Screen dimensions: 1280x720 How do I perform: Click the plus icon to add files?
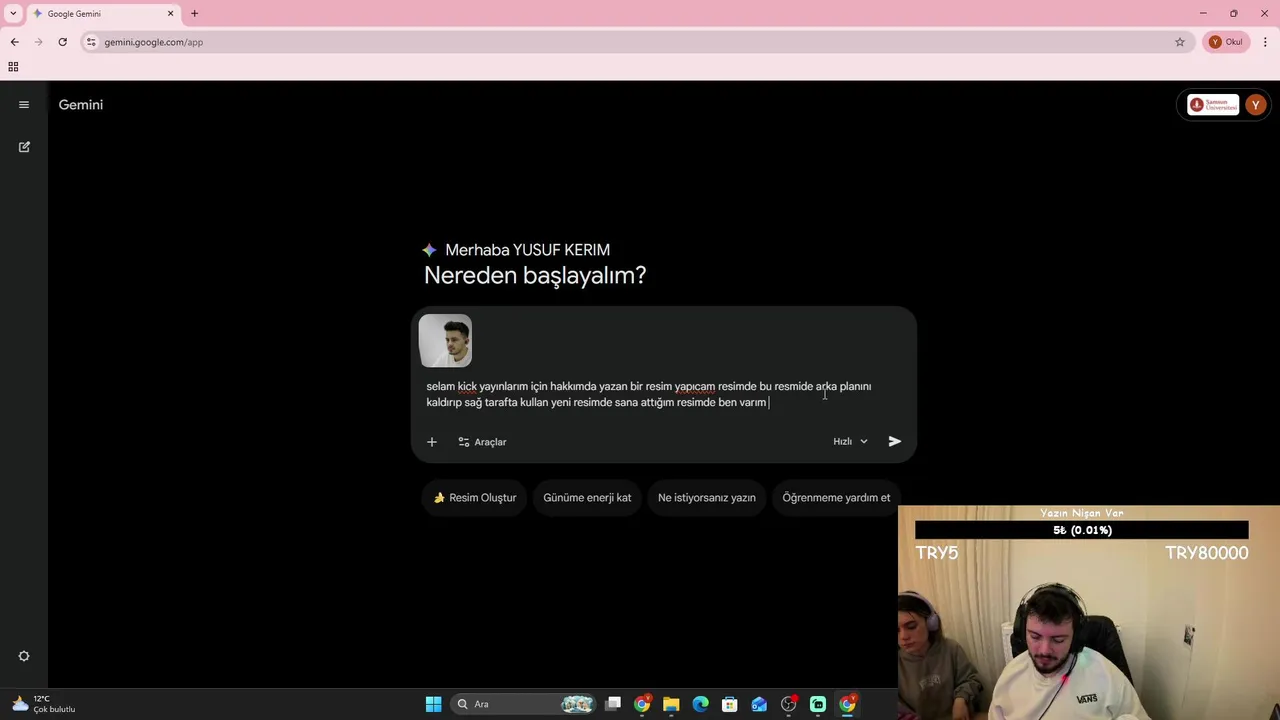(x=432, y=442)
